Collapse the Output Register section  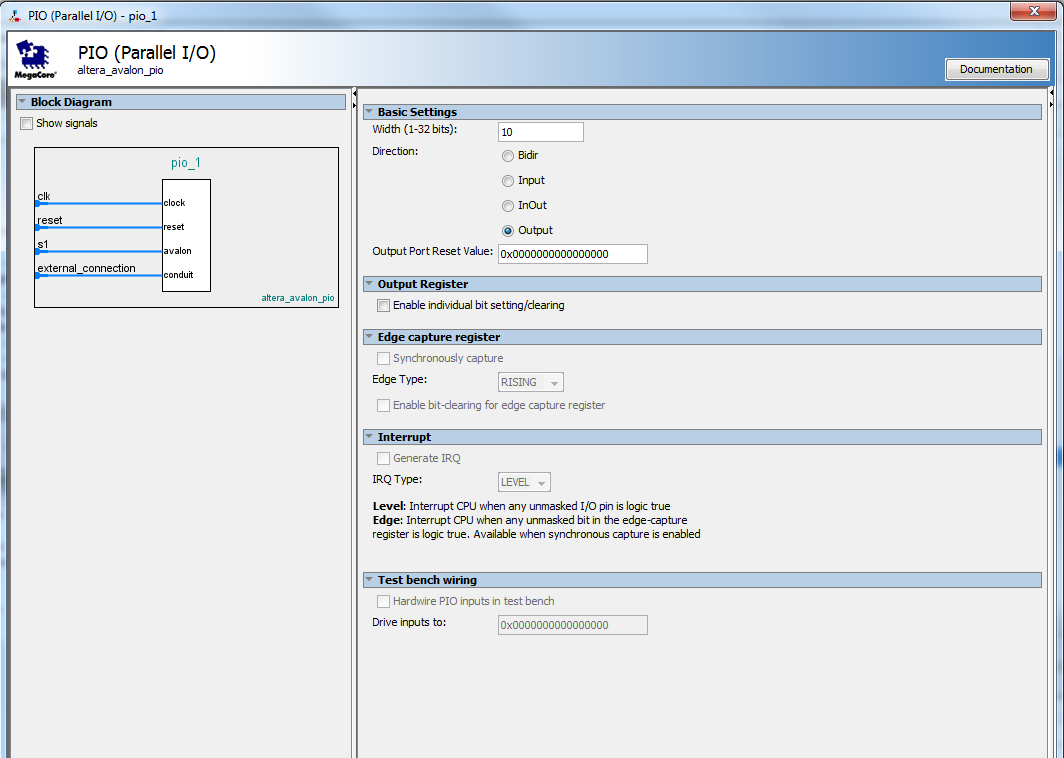point(369,284)
